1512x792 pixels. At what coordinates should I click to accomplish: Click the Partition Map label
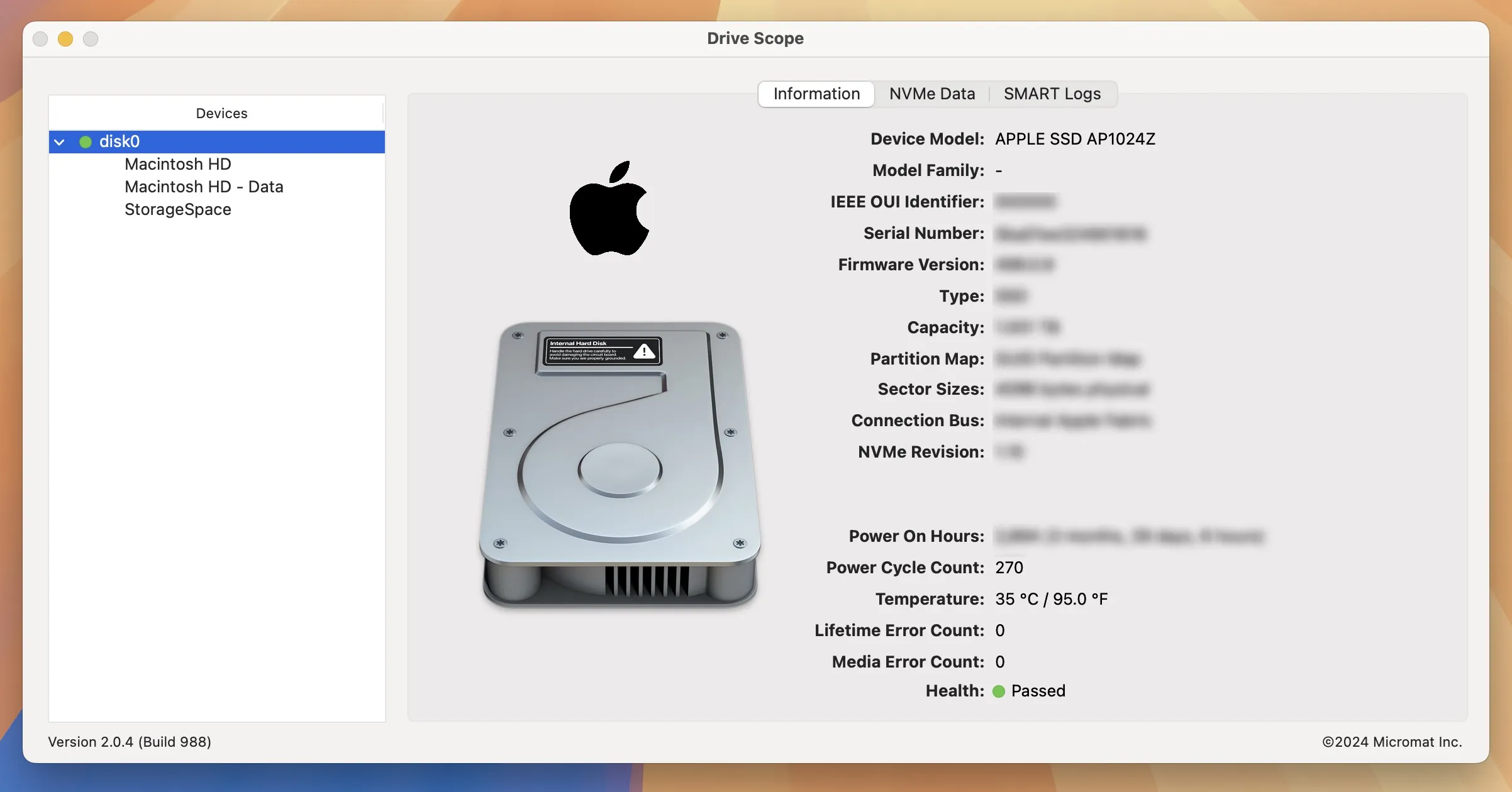coord(927,359)
